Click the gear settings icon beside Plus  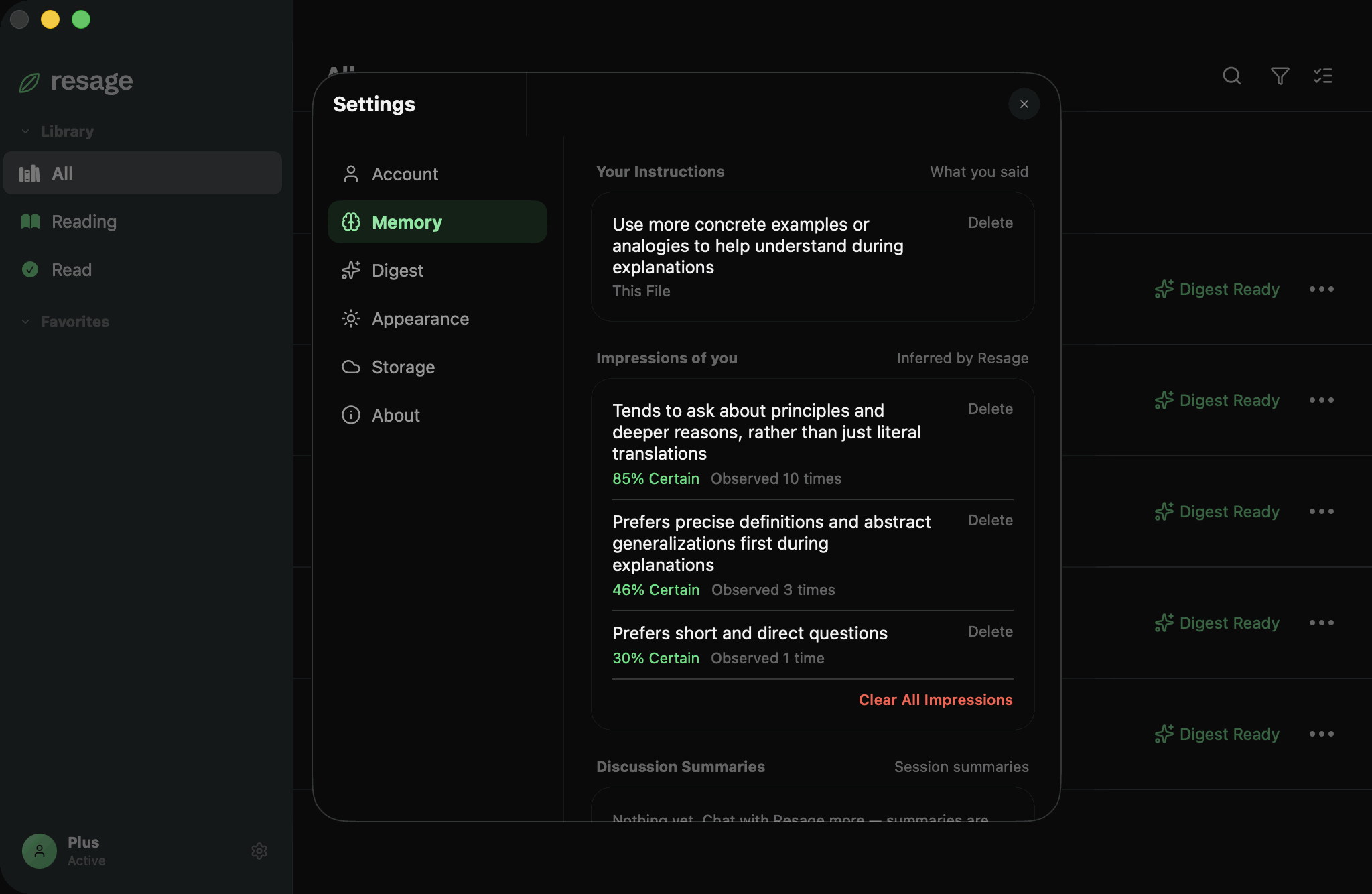pyautogui.click(x=259, y=851)
